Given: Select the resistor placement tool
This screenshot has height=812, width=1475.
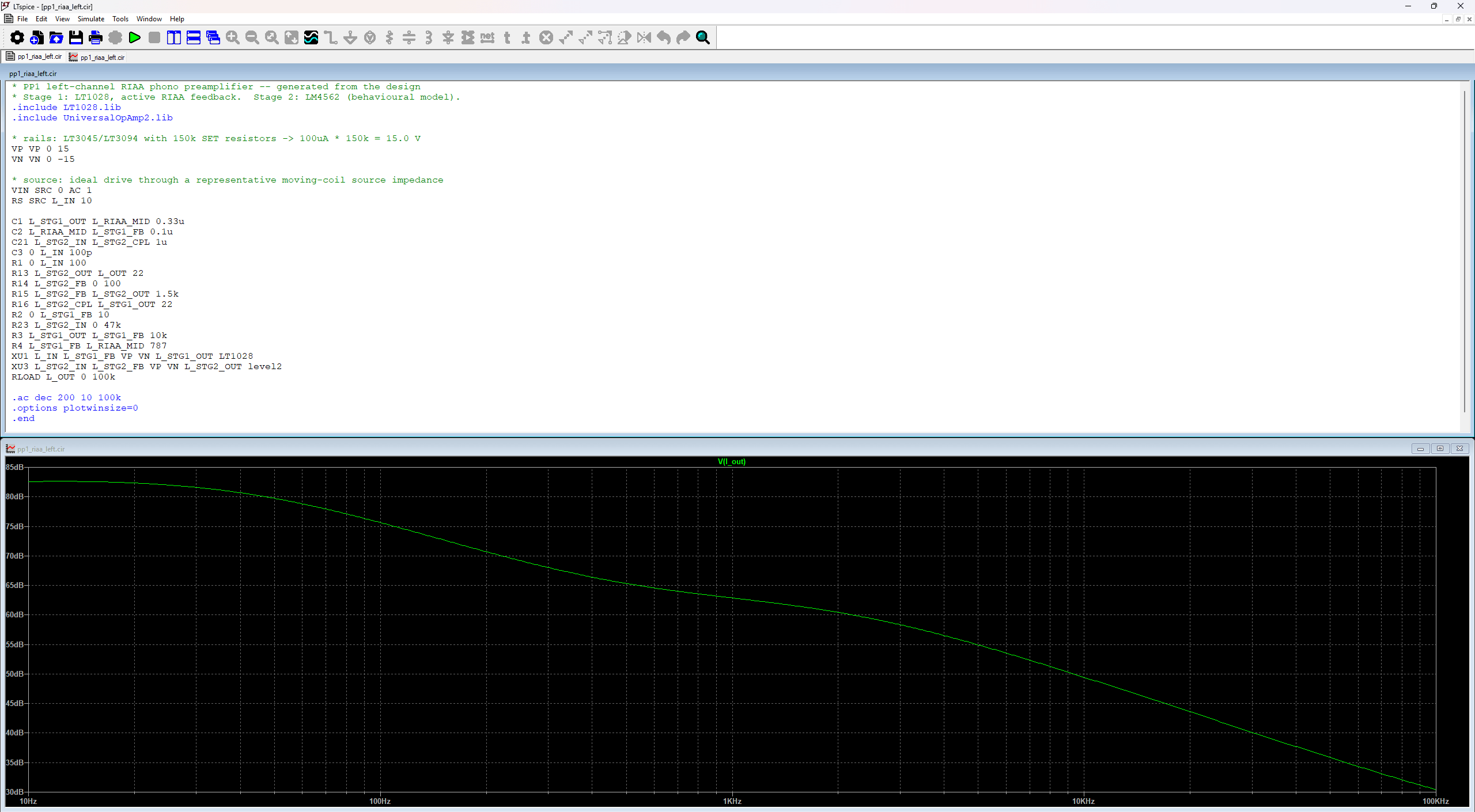Looking at the screenshot, I should coord(389,38).
